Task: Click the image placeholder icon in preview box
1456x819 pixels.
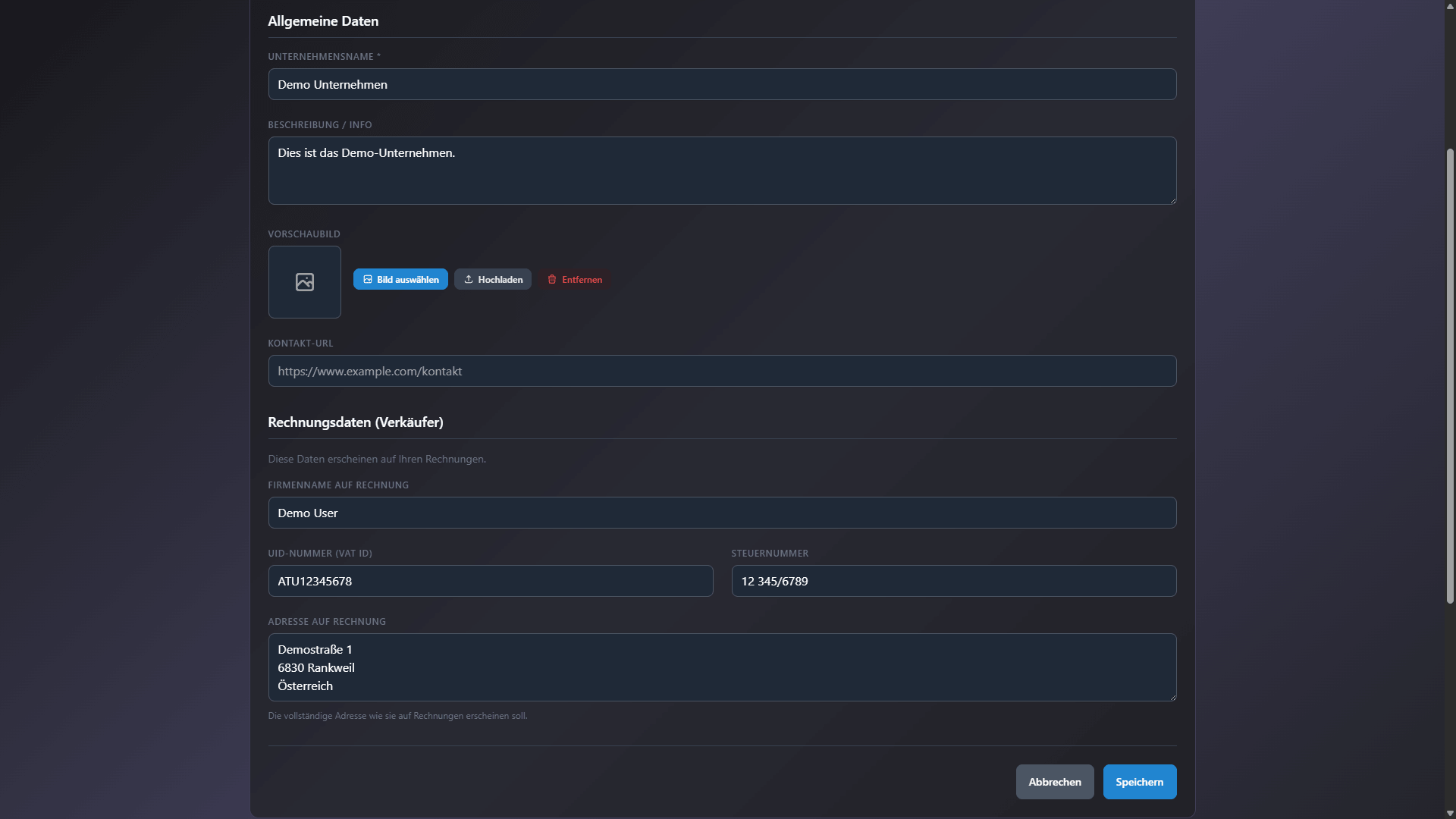Action: coord(304,282)
